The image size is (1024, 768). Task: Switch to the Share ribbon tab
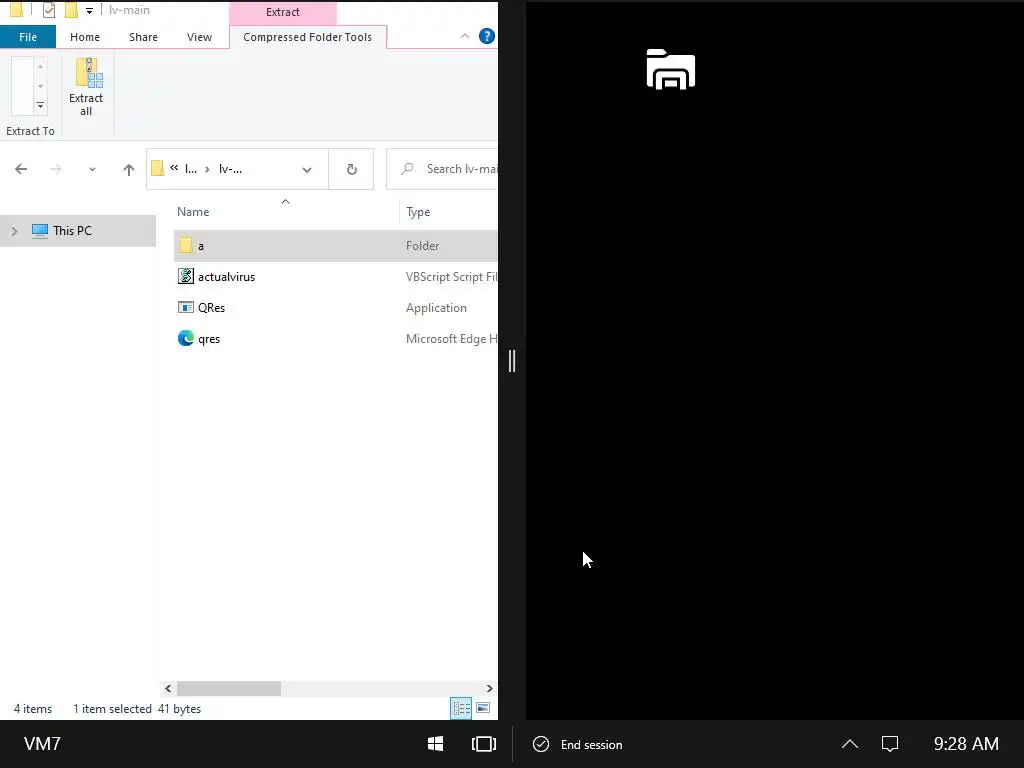tap(143, 37)
